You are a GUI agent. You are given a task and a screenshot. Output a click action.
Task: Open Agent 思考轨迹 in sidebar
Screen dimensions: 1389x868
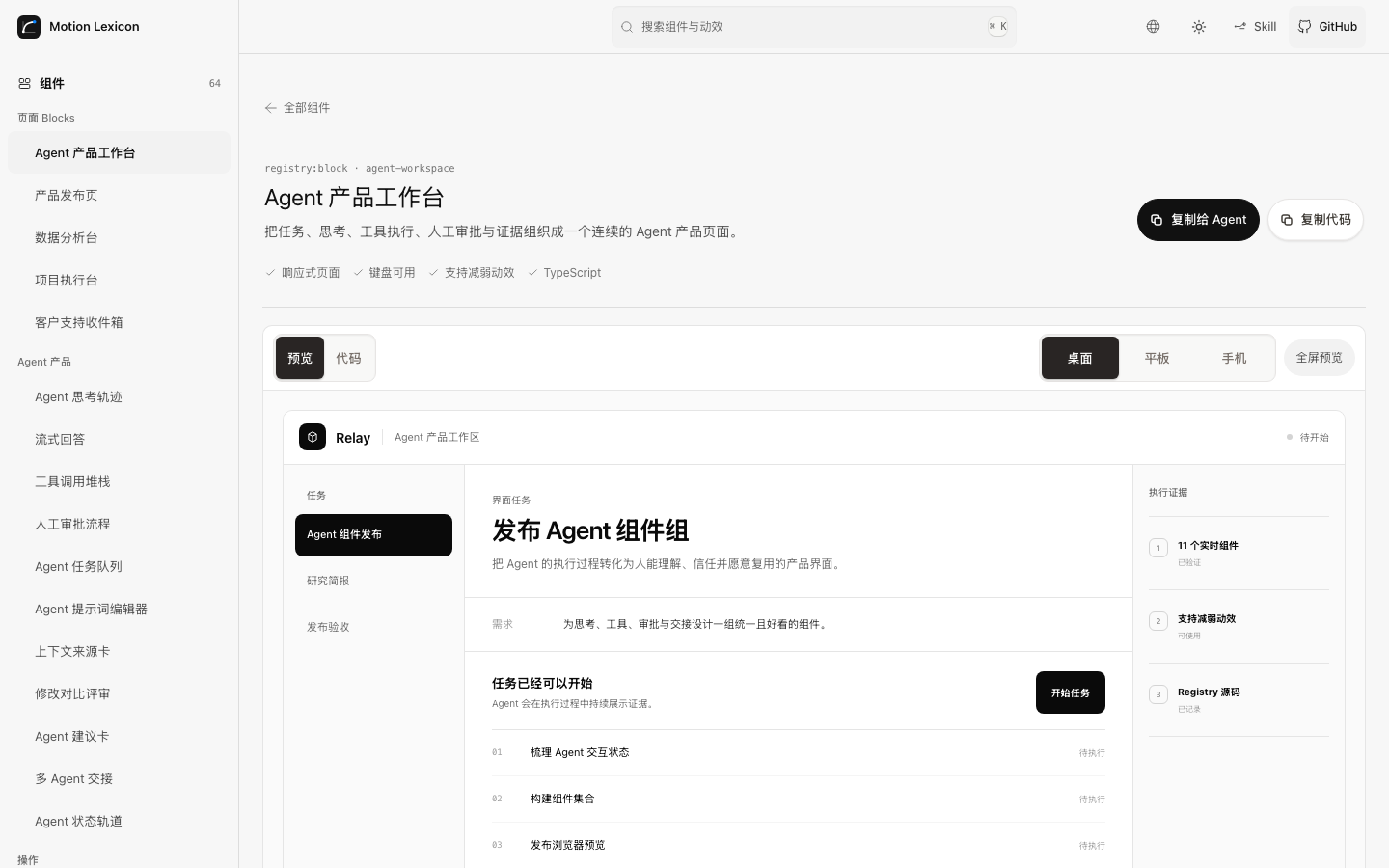(119, 396)
